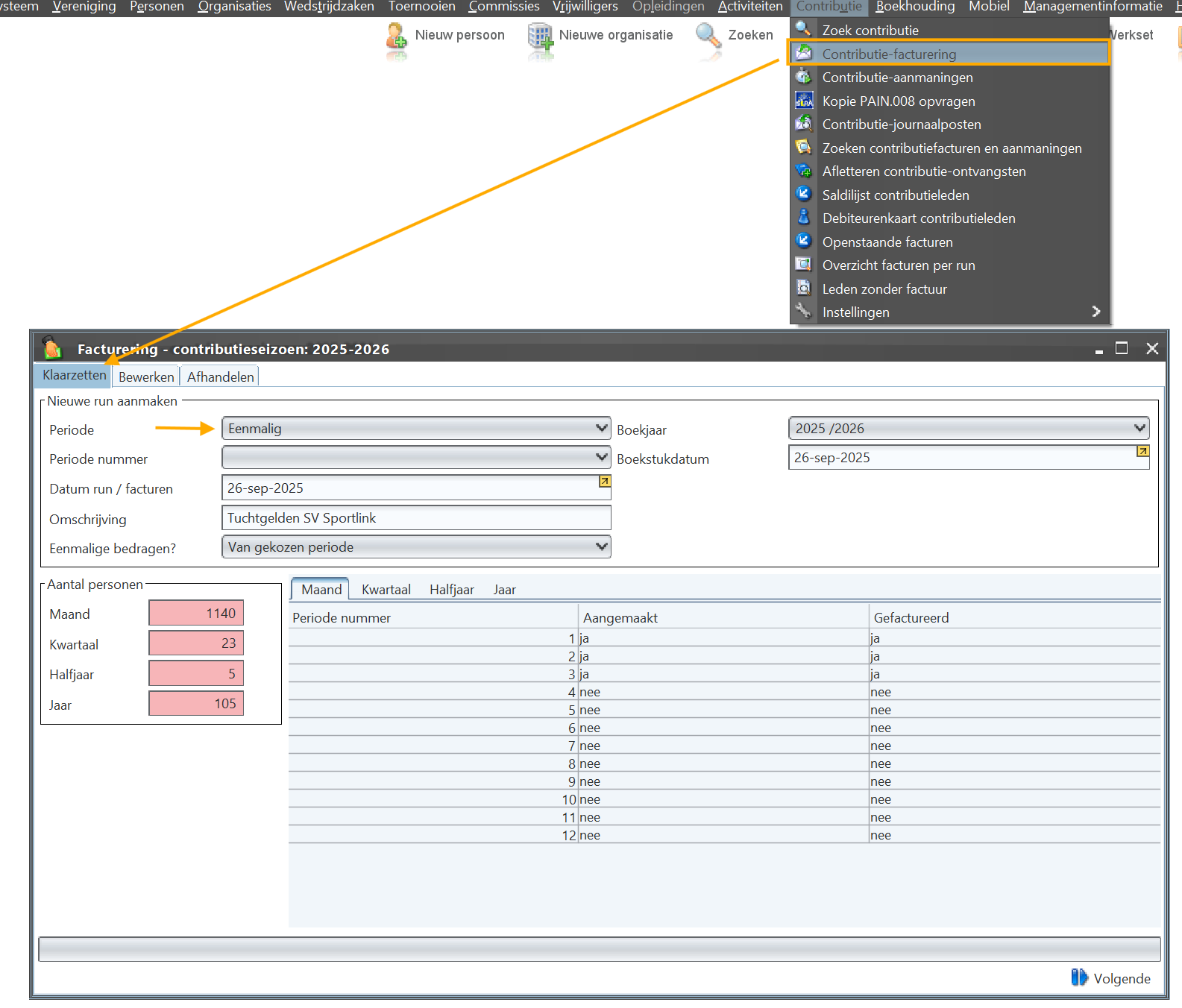Click the Debiteurenkaart contributieleden icon
This screenshot has width=1182, height=1008.
point(803,218)
